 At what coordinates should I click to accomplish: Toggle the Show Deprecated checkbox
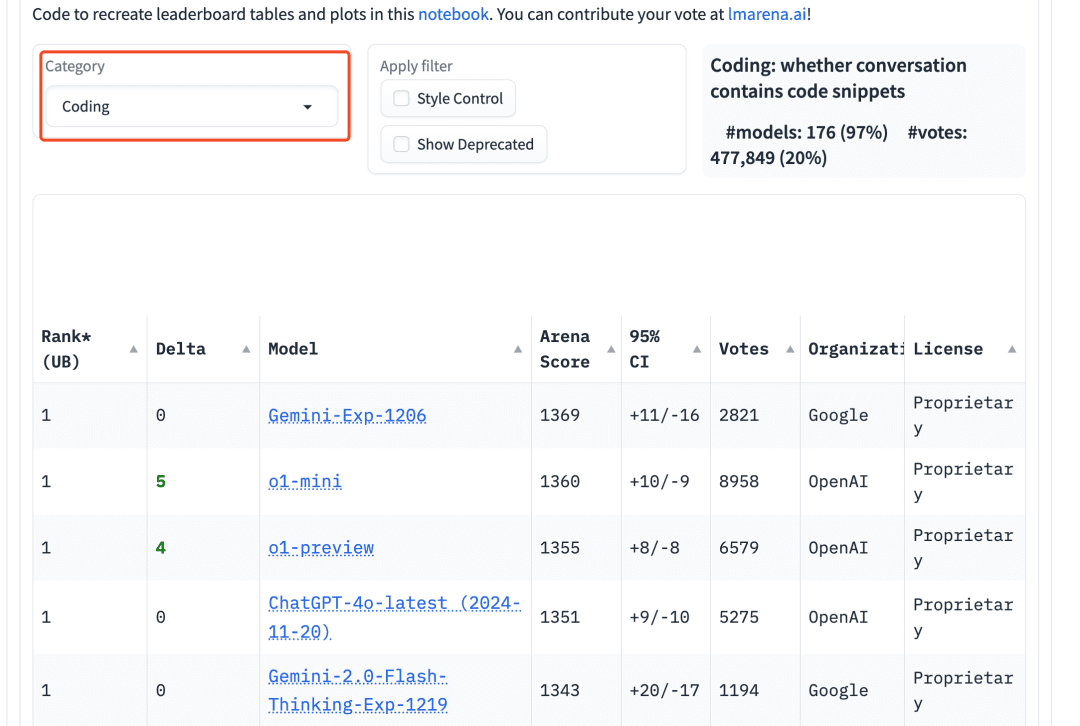point(401,144)
